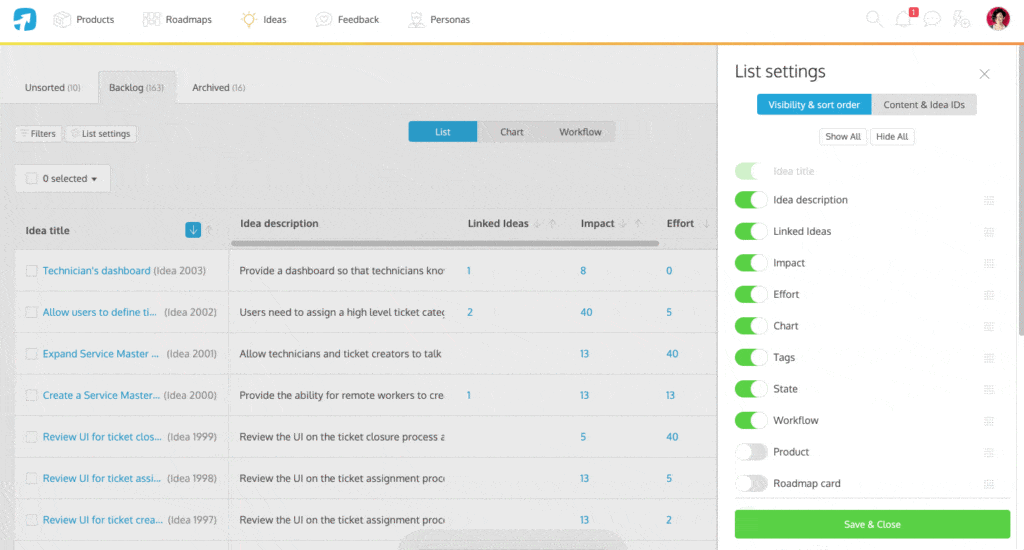The height and width of the screenshot is (550, 1024).
Task: Open Content & Idea IDs tab
Action: 924,105
